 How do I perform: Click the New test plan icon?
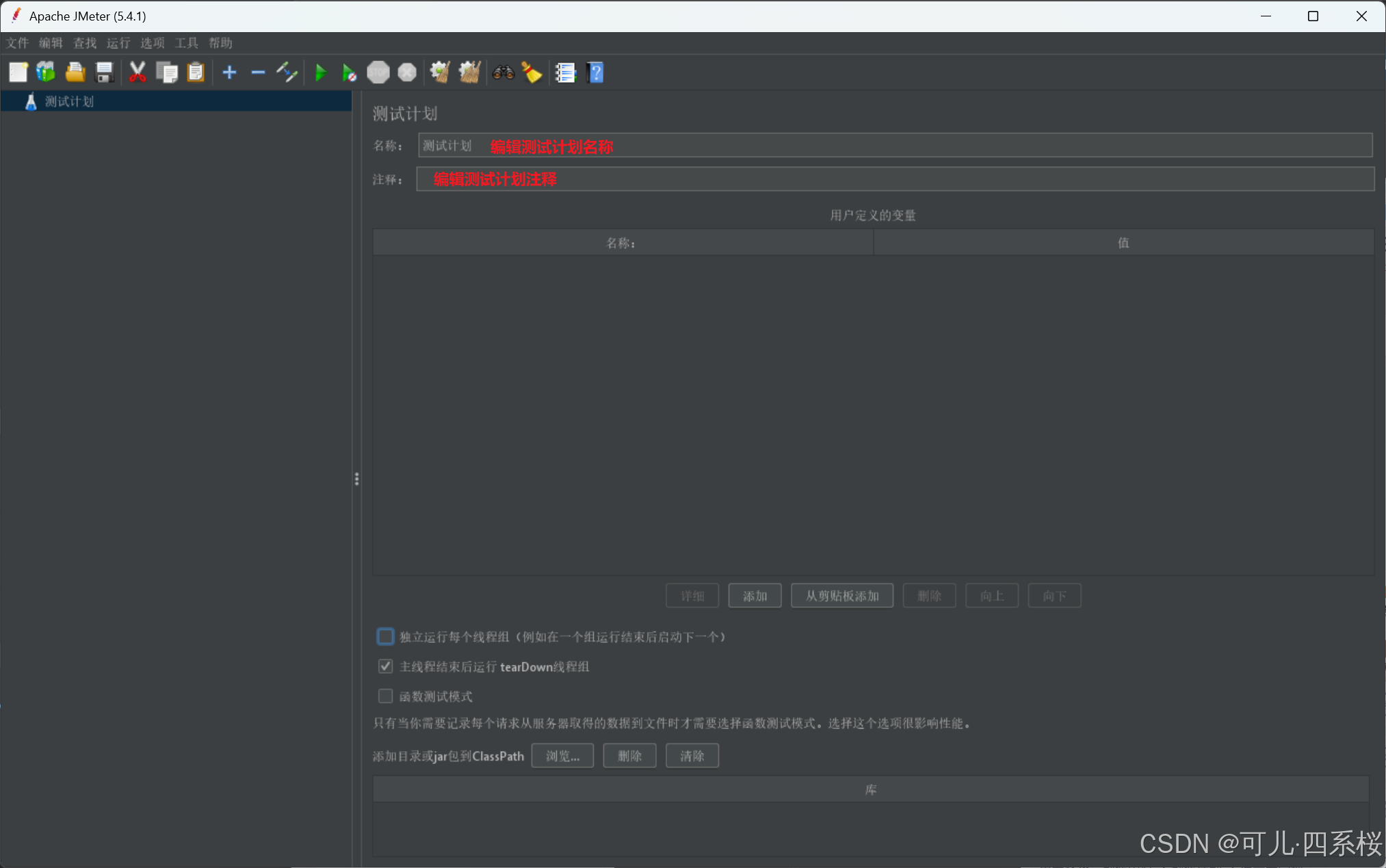tap(18, 73)
